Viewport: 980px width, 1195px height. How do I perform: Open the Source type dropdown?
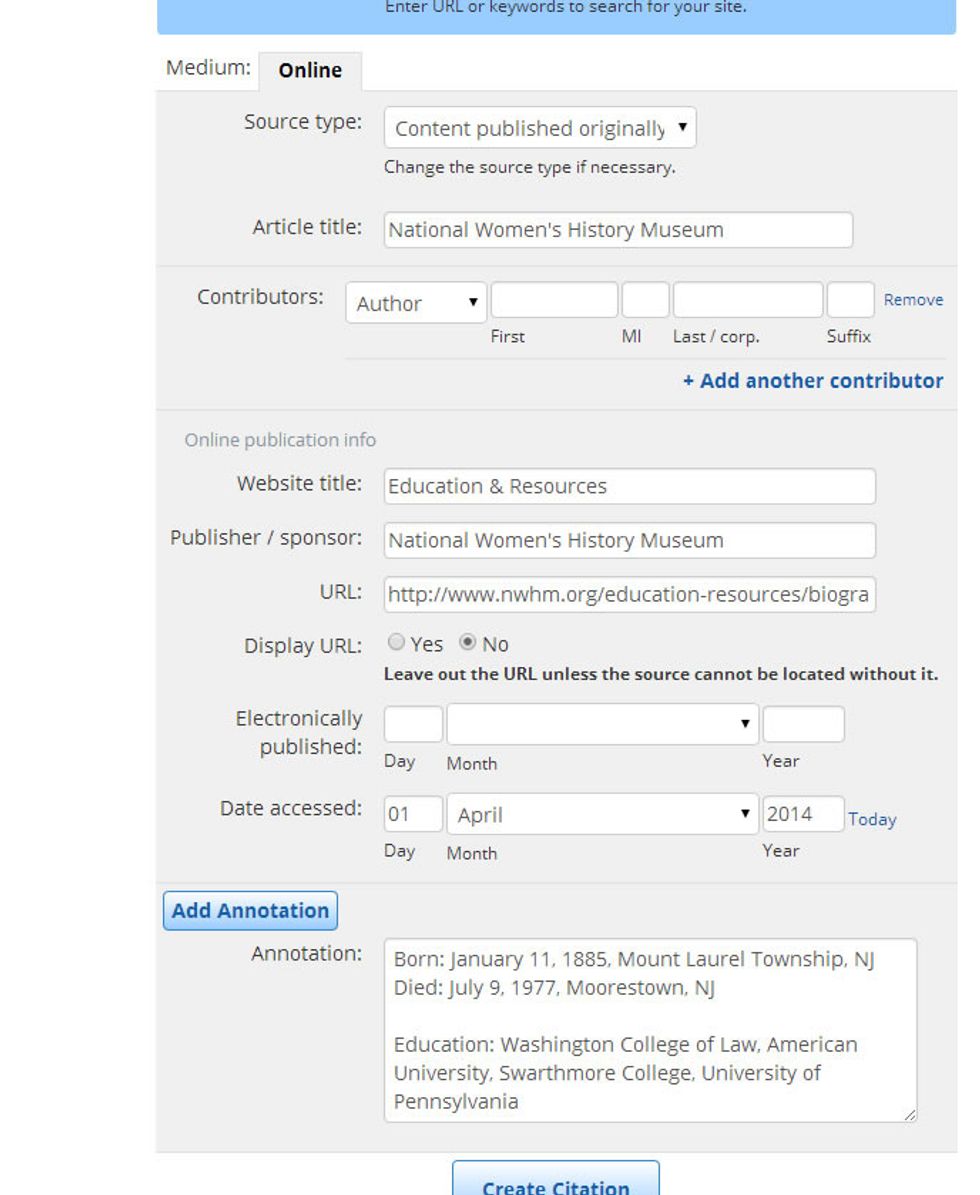point(543,127)
